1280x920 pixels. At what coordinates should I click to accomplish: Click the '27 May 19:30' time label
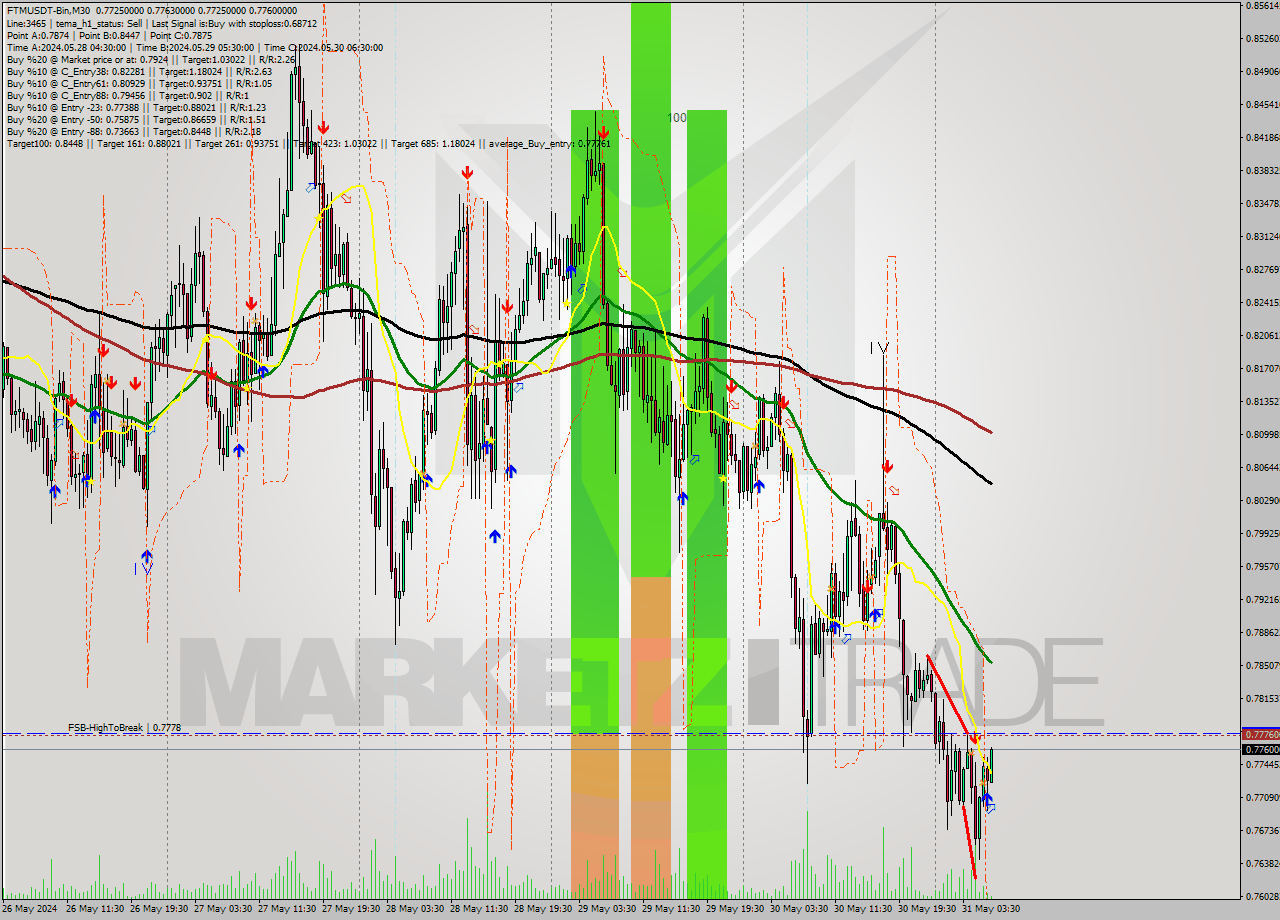(351, 909)
